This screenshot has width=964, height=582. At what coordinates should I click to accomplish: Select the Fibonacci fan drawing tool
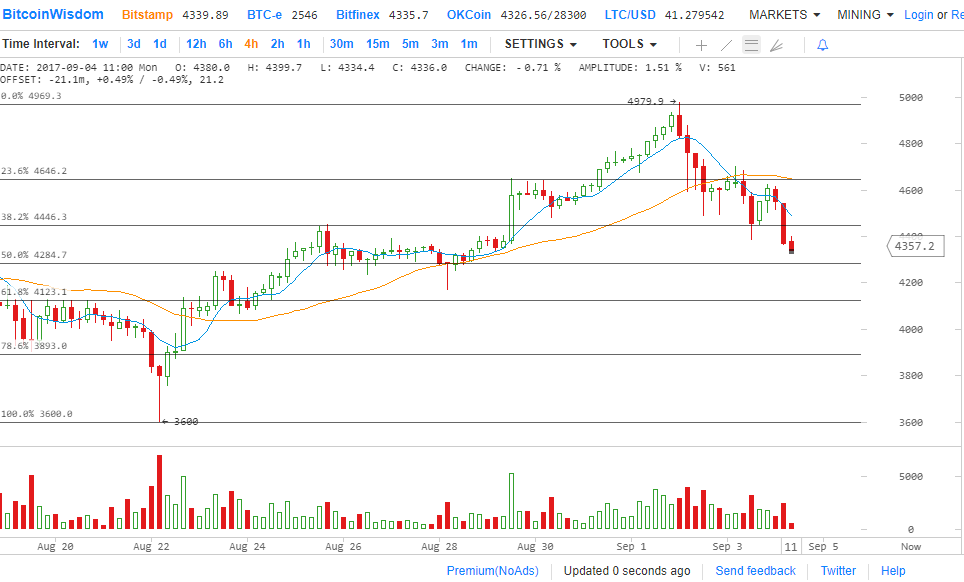777,45
